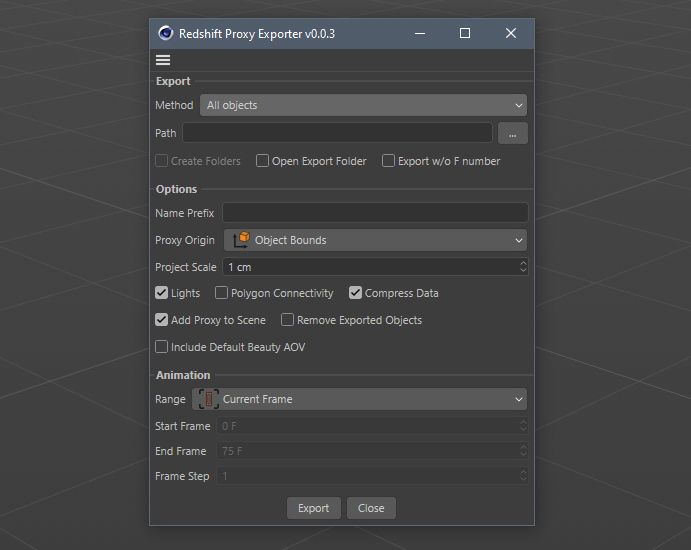
Task: Enable Export w/o F number checkbox
Action: [x=388, y=161]
